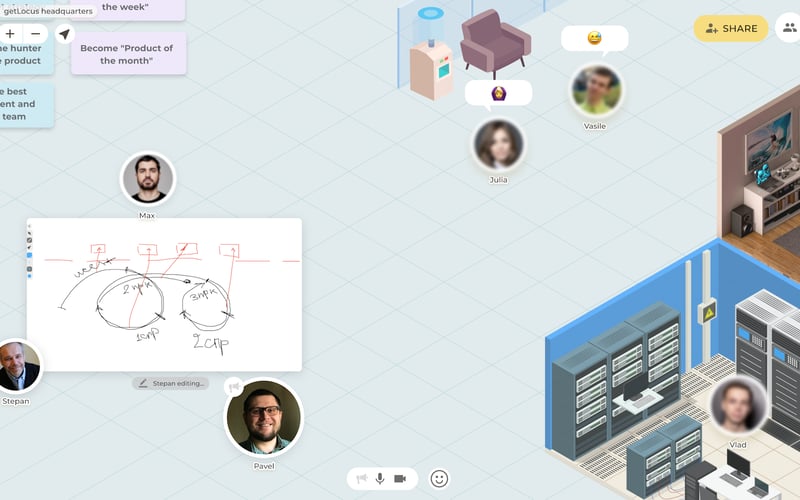The image size is (800, 500).
Task: Click the SHARE button
Action: pos(731,28)
